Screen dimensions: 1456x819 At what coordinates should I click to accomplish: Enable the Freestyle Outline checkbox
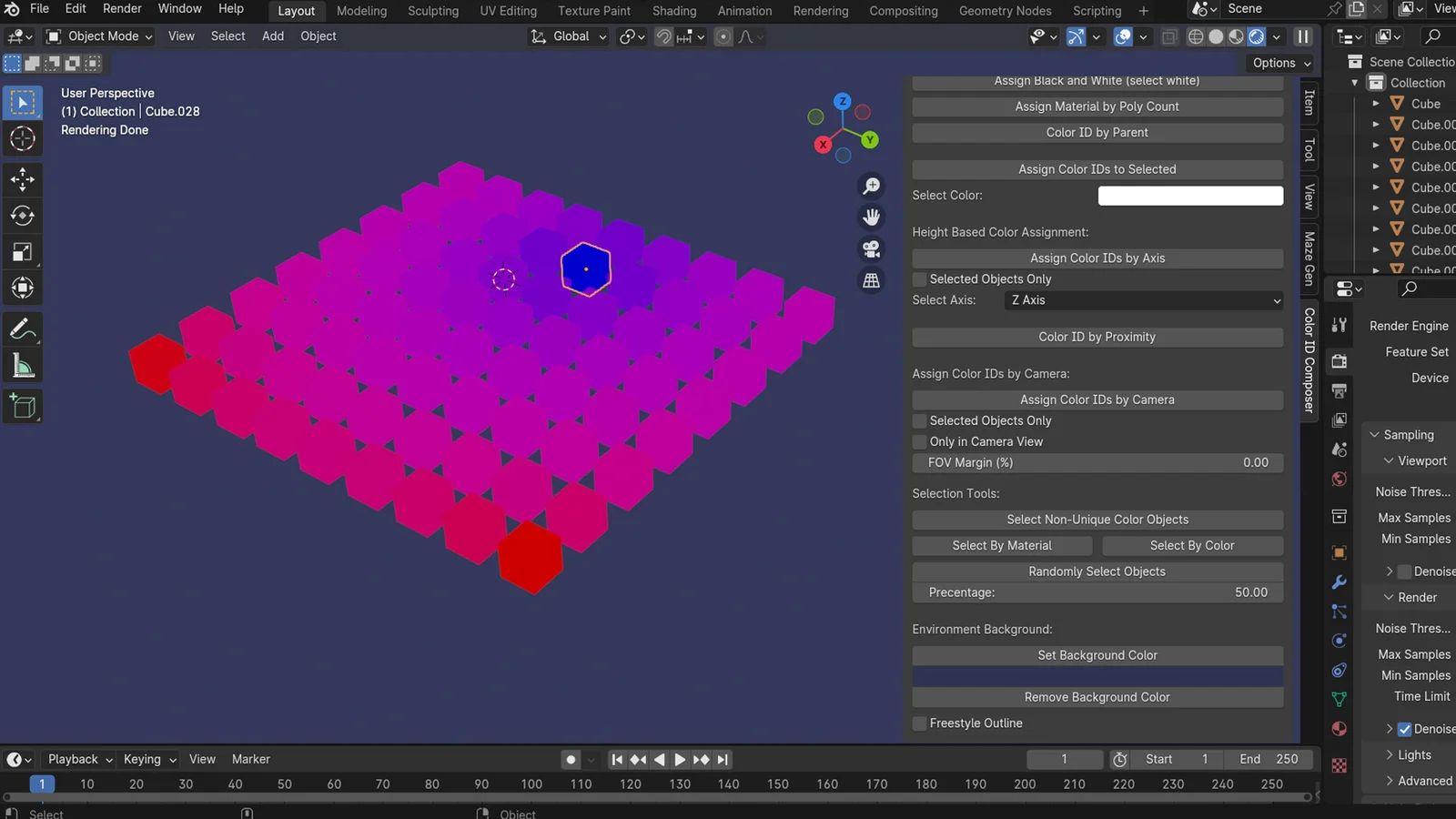(919, 723)
